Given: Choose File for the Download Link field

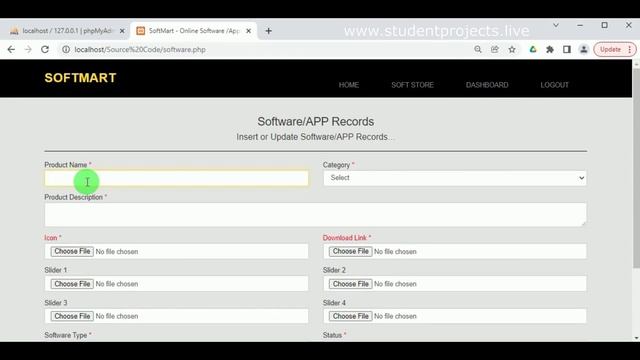Looking at the screenshot, I should [x=351, y=251].
